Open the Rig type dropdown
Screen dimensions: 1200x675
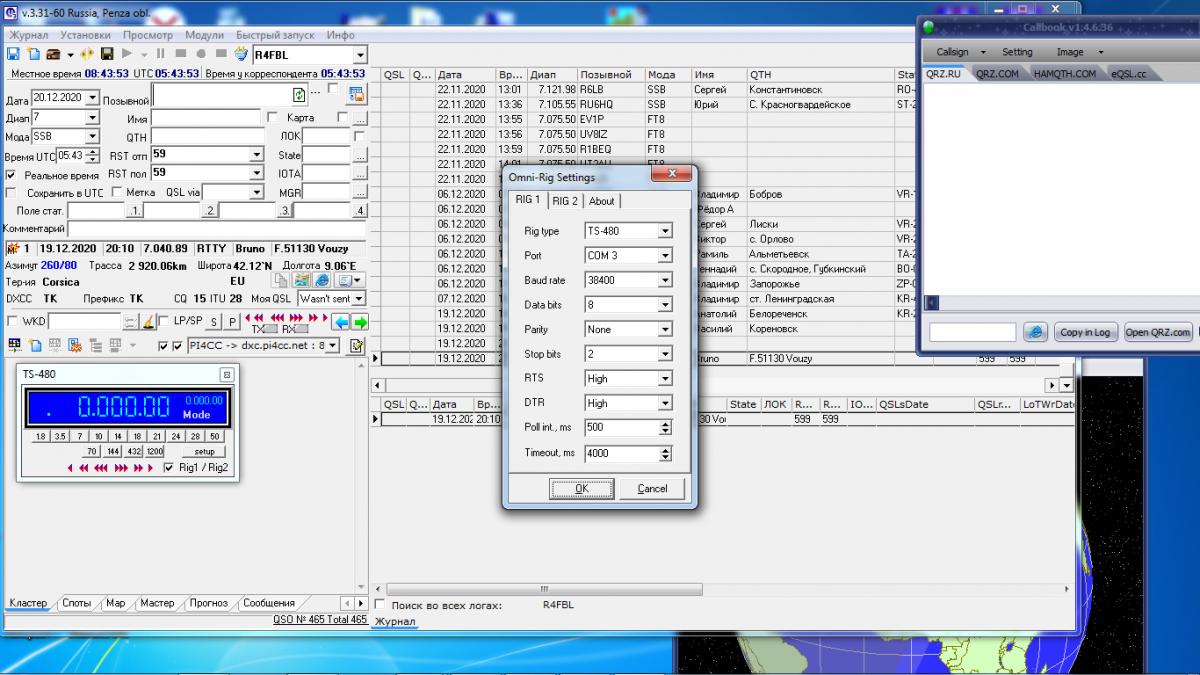point(664,231)
